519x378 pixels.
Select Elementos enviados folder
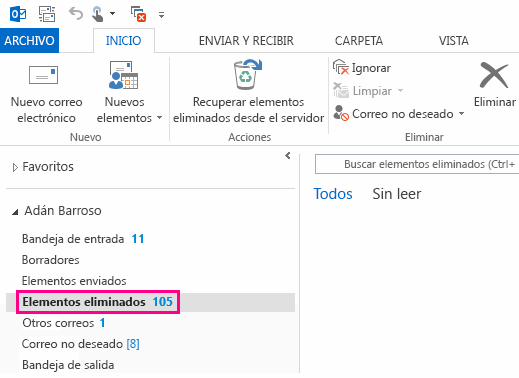[x=74, y=281]
